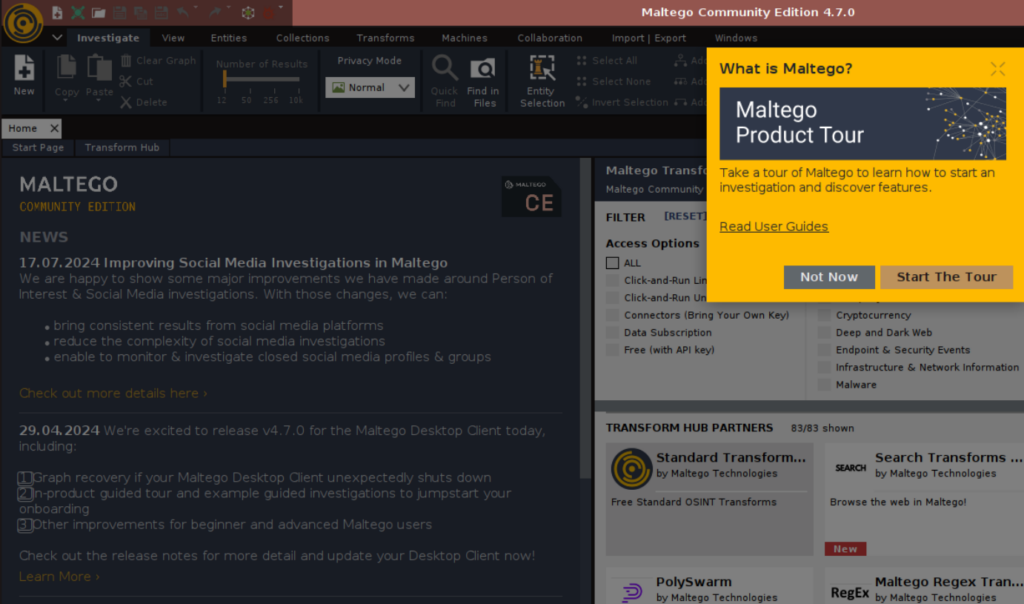Click the PolySwarm hub item logo

coord(631,592)
